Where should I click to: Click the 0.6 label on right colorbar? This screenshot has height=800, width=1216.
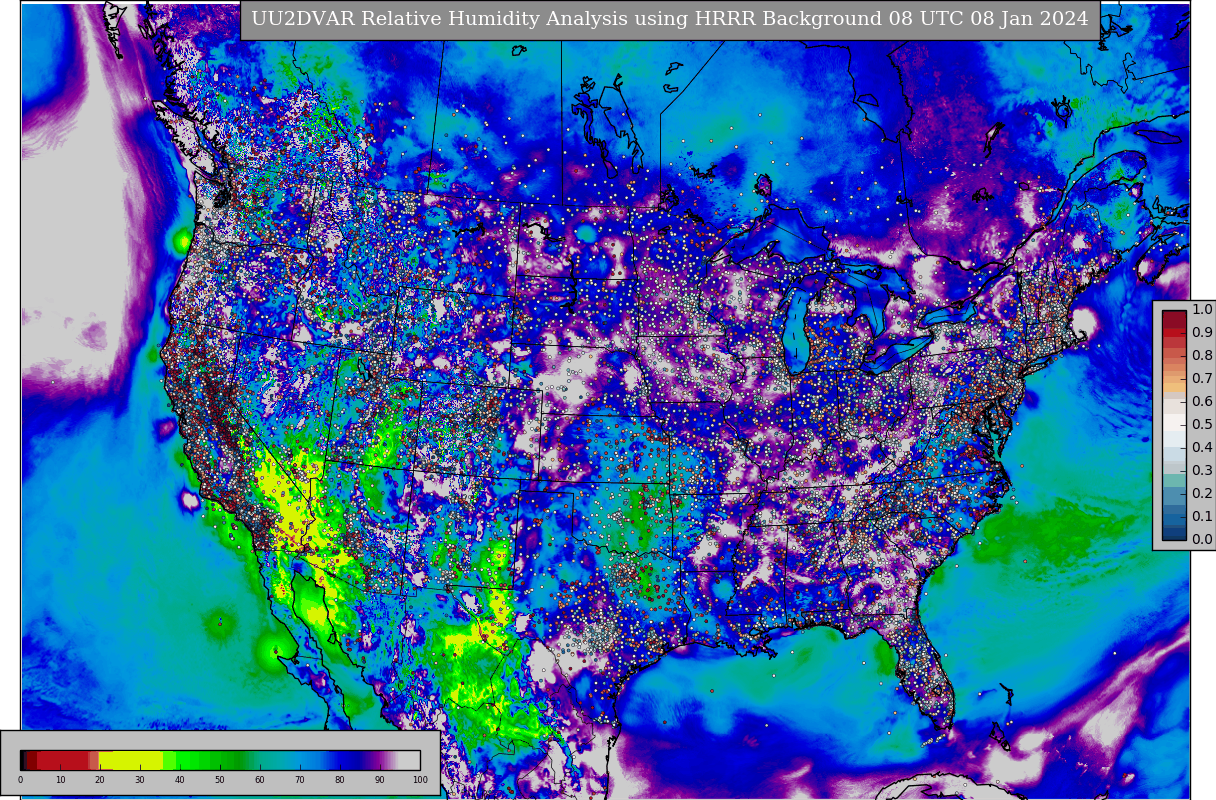[1202, 402]
